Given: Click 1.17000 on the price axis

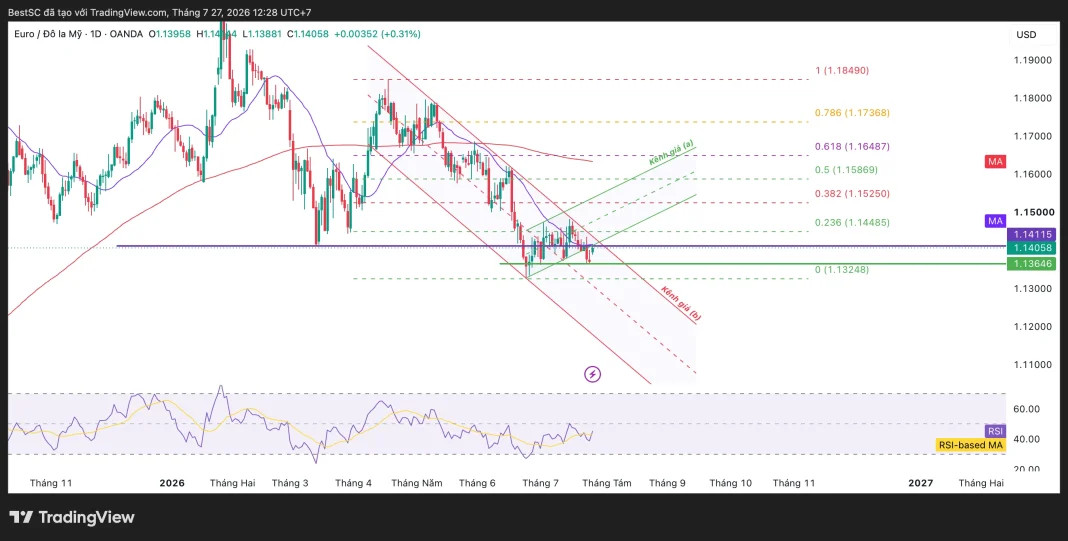Looking at the screenshot, I should (x=1031, y=136).
